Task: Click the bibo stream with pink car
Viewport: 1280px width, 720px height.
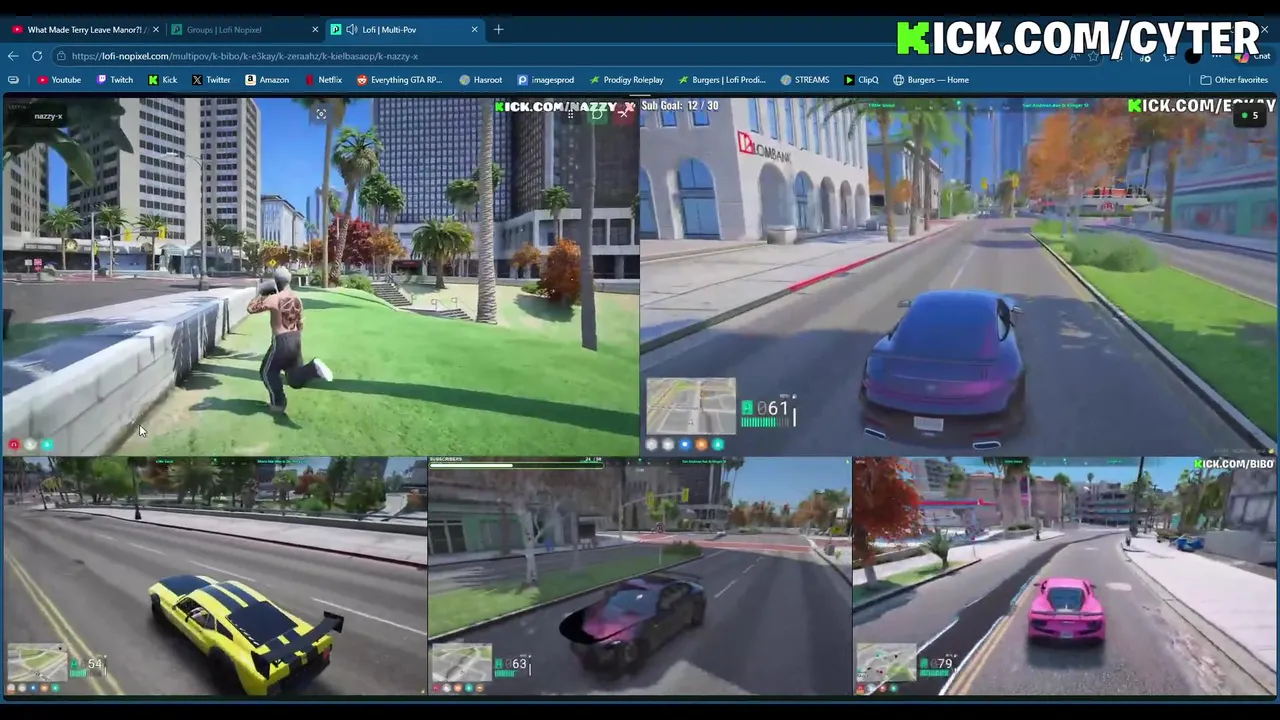Action: (1065, 576)
